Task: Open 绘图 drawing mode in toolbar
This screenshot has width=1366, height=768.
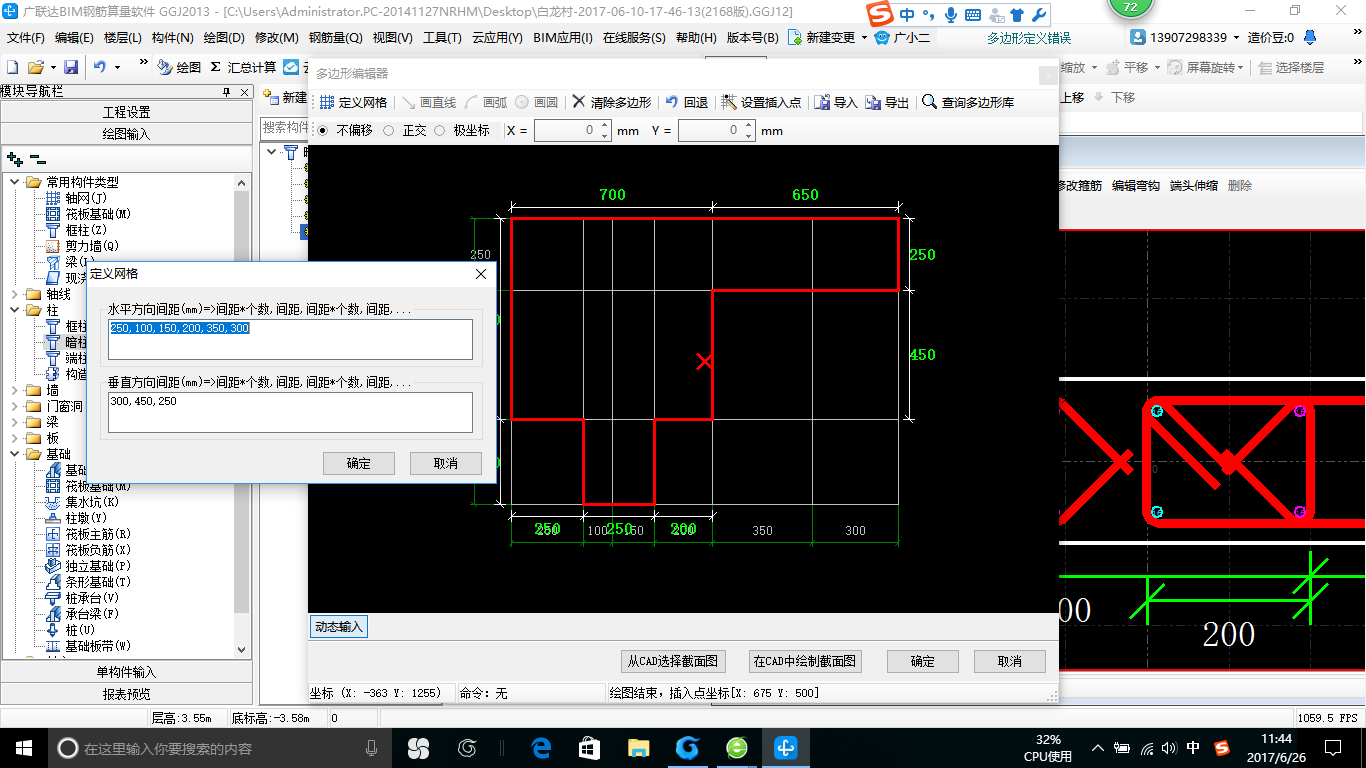Action: point(179,67)
